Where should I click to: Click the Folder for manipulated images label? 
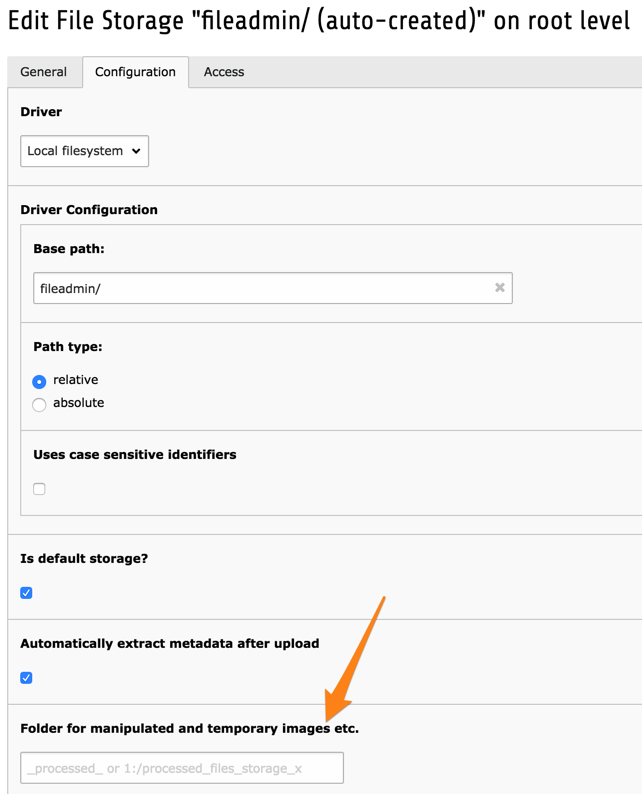[x=189, y=728]
